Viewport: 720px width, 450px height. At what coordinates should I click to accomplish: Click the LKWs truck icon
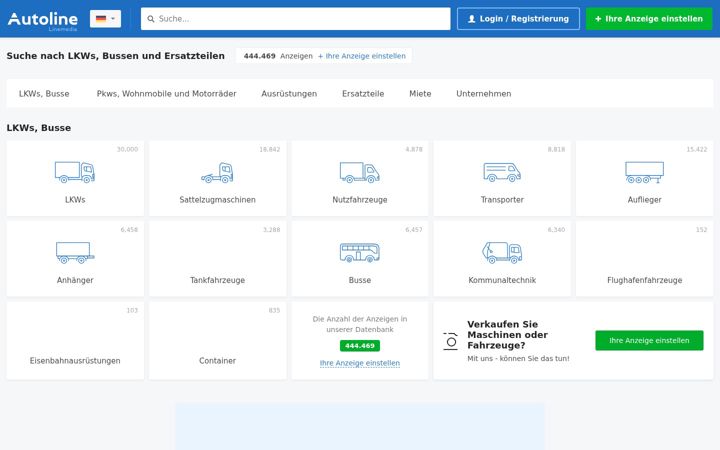75,172
